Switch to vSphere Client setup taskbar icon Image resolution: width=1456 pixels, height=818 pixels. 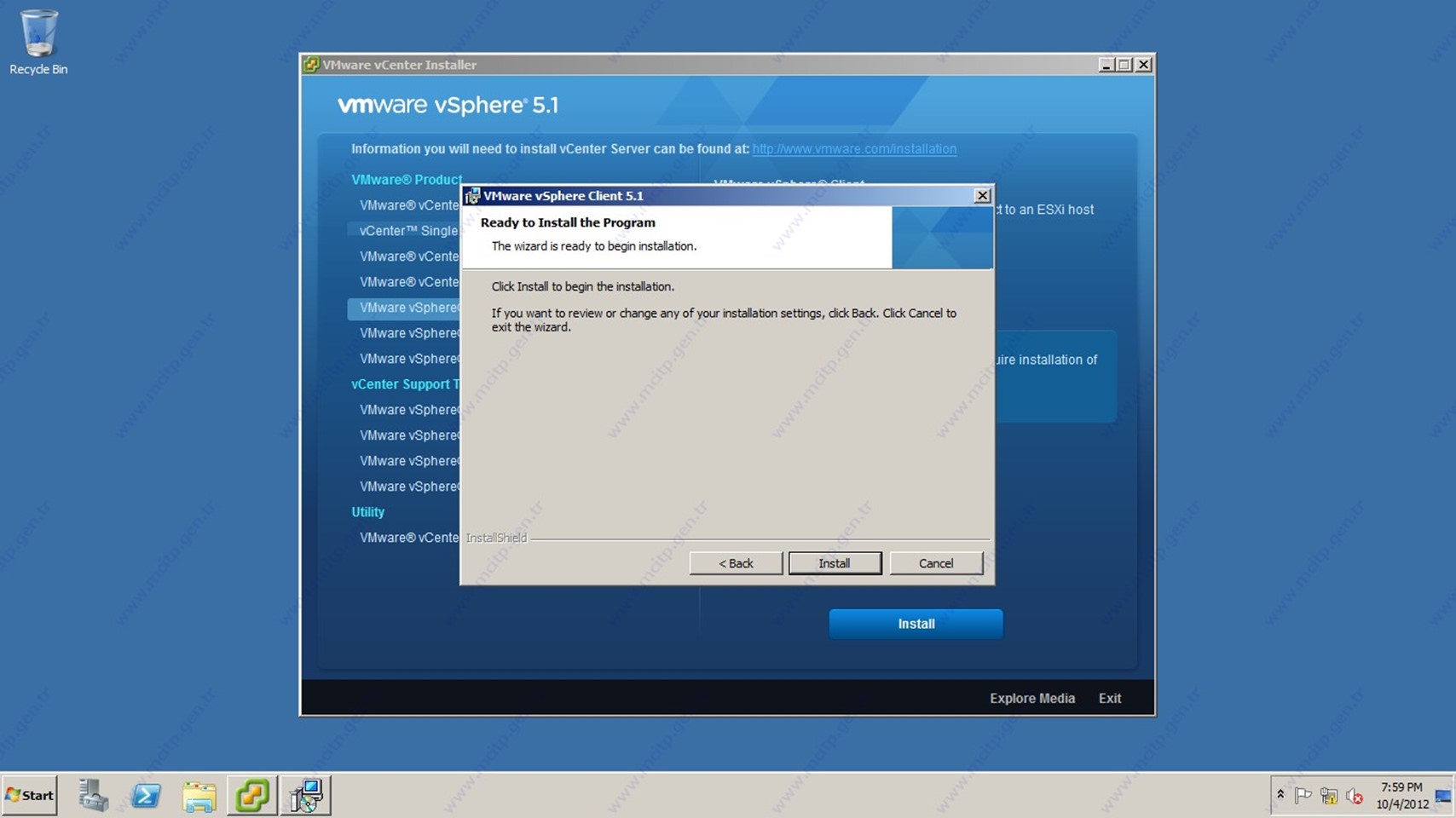(x=306, y=796)
